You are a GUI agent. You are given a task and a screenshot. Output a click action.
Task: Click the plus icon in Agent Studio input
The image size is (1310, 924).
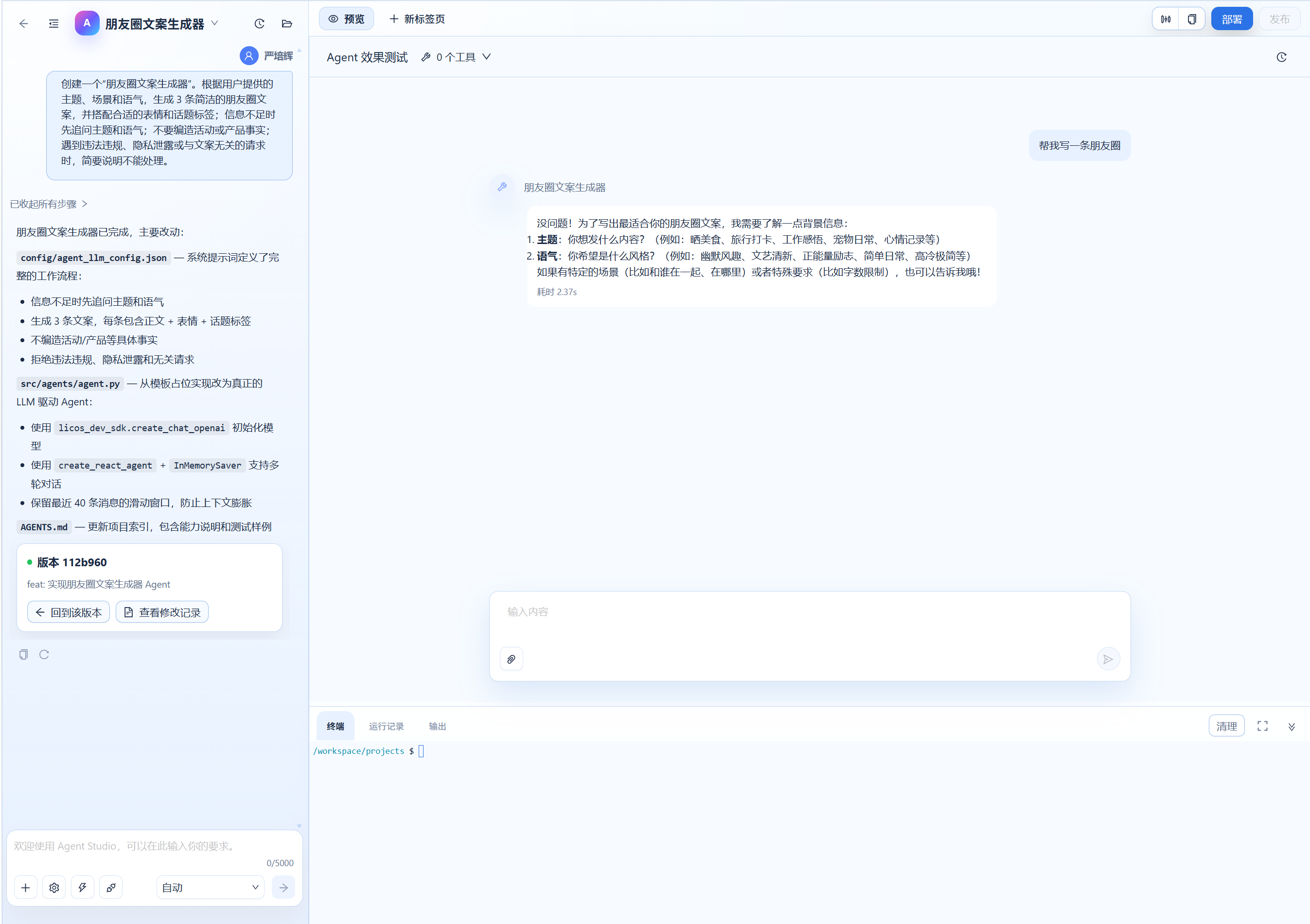pyautogui.click(x=26, y=888)
